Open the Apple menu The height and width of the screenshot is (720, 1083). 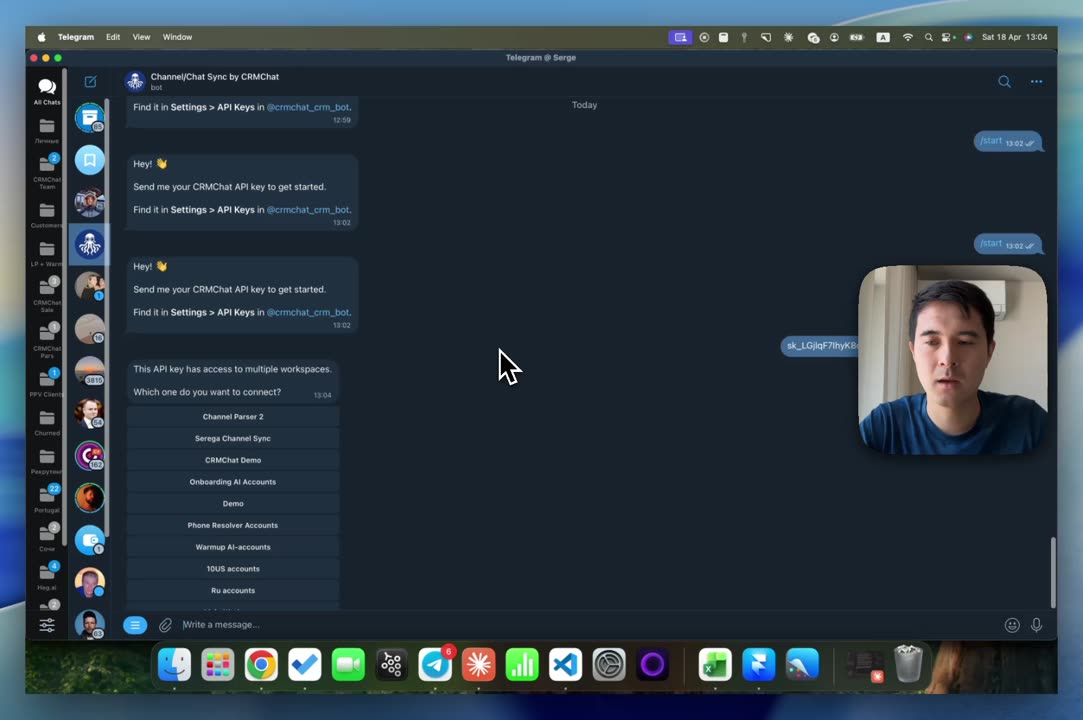point(41,37)
